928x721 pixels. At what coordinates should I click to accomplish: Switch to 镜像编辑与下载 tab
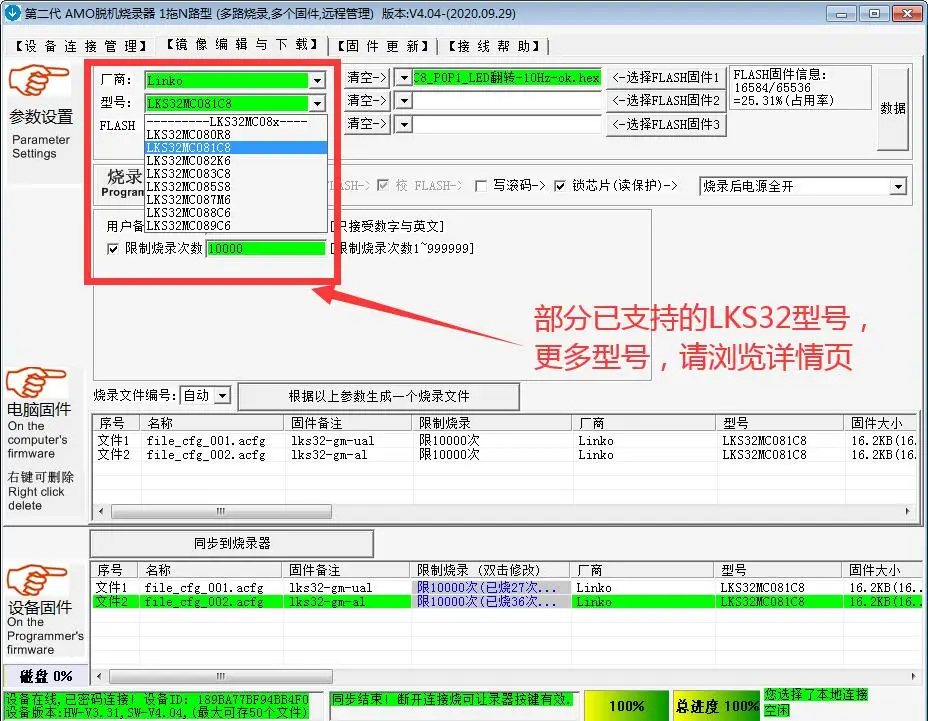pyautogui.click(x=243, y=44)
